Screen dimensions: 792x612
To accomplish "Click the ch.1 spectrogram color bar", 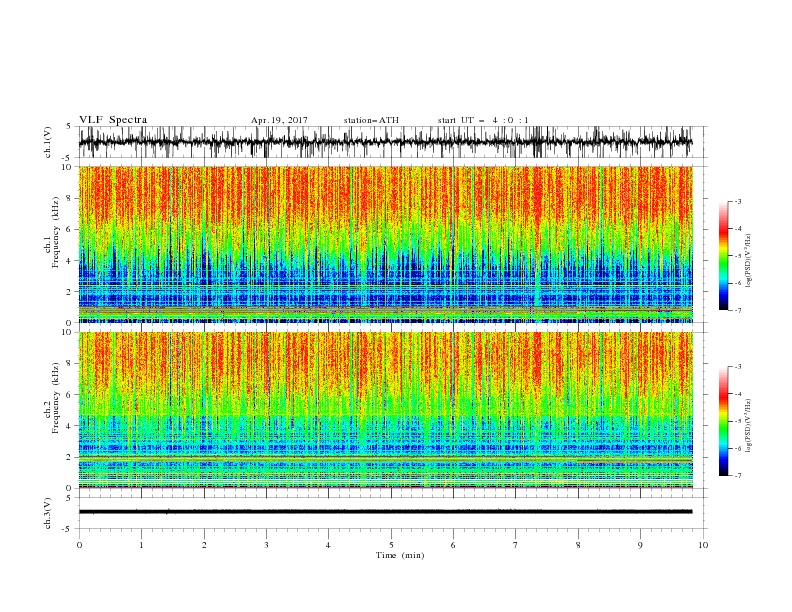I will 723,255.
